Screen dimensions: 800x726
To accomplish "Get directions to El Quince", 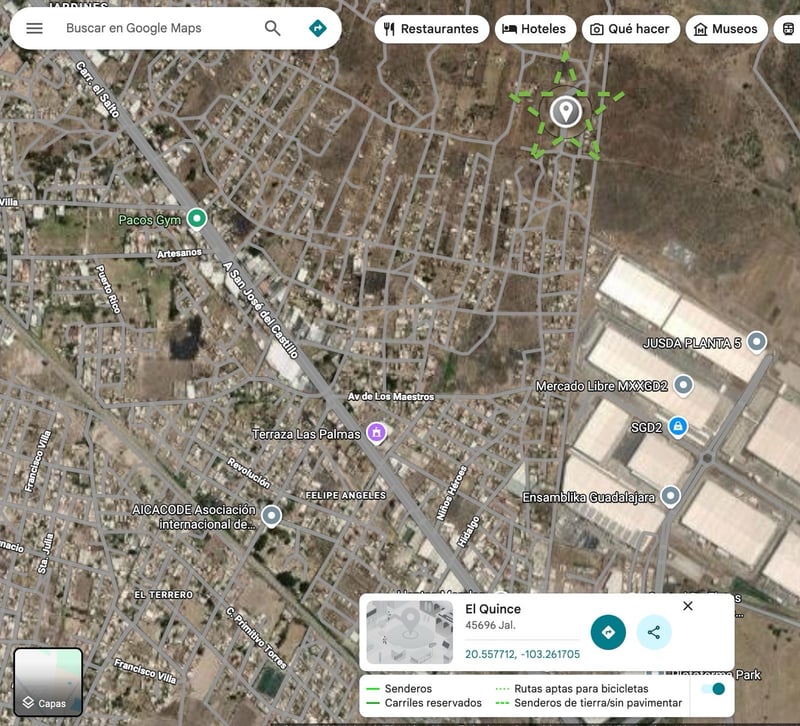I will [608, 632].
